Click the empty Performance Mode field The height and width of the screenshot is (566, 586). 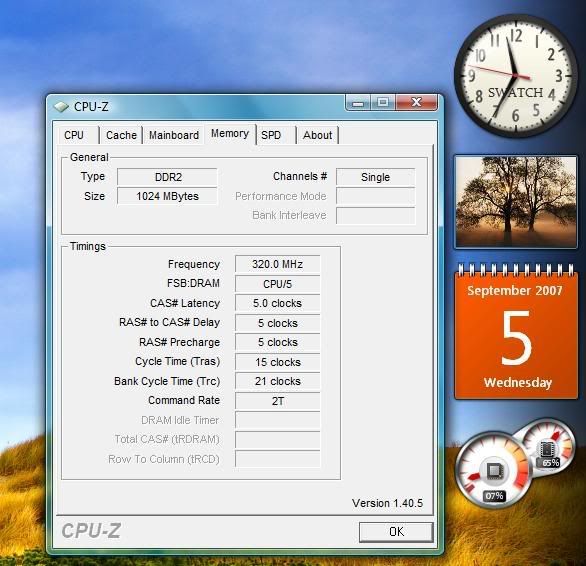375,196
